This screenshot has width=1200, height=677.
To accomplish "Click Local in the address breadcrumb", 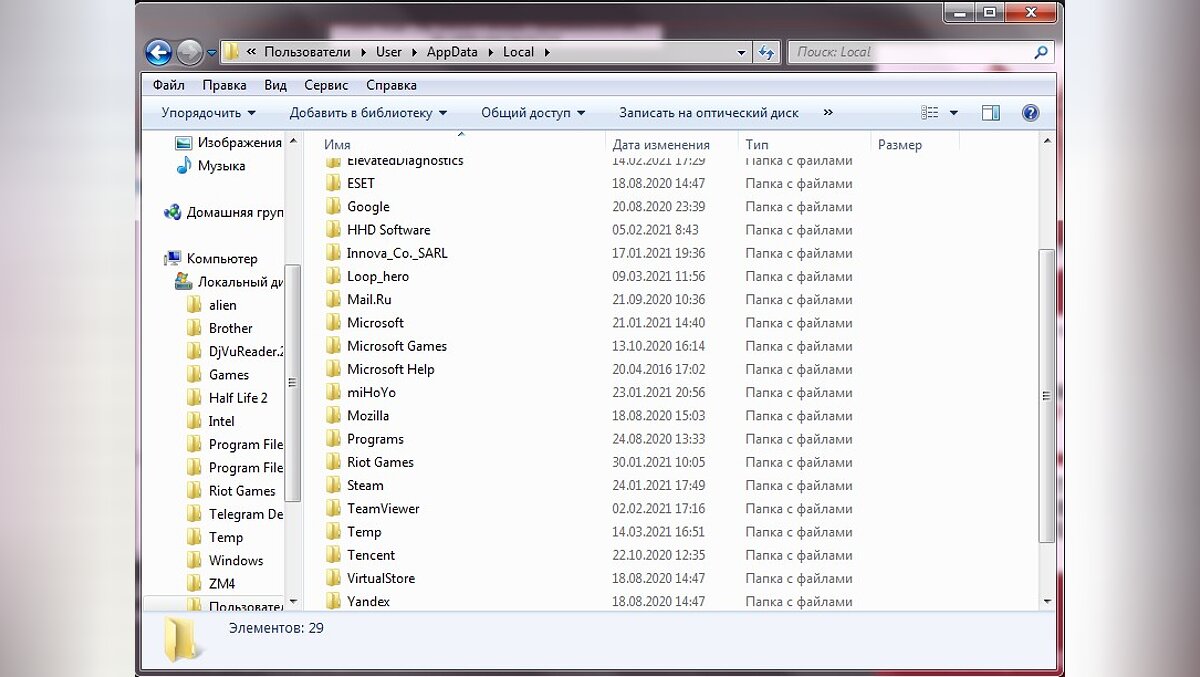I will click(519, 52).
